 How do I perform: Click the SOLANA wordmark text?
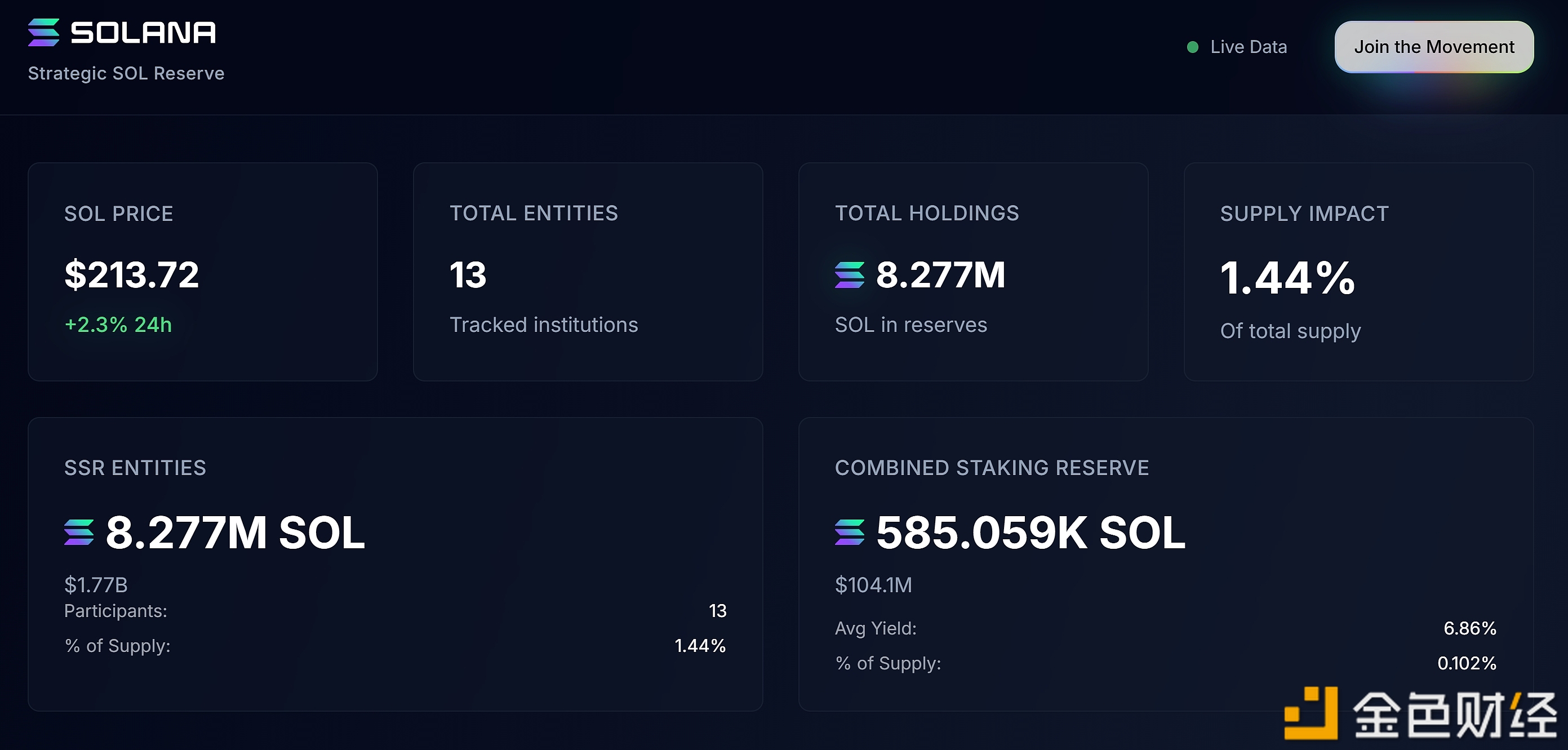pos(143,32)
